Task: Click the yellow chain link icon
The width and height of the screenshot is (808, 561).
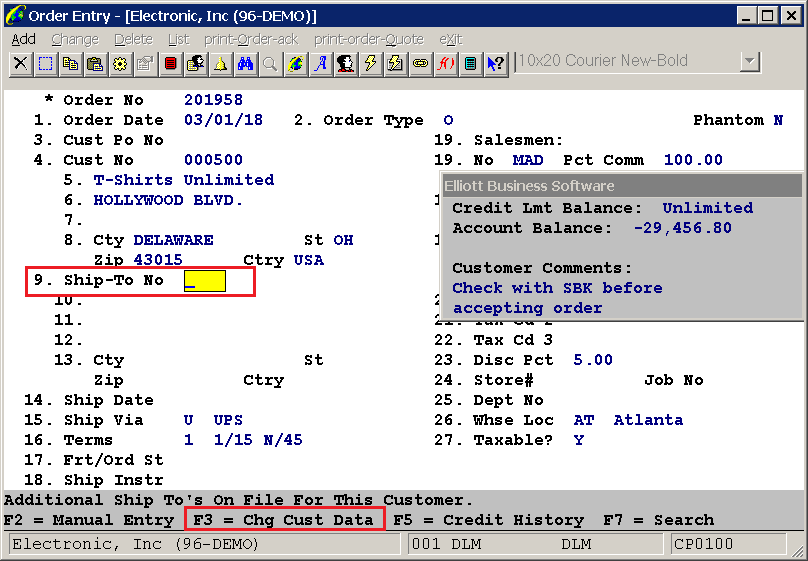Action: pyautogui.click(x=420, y=64)
